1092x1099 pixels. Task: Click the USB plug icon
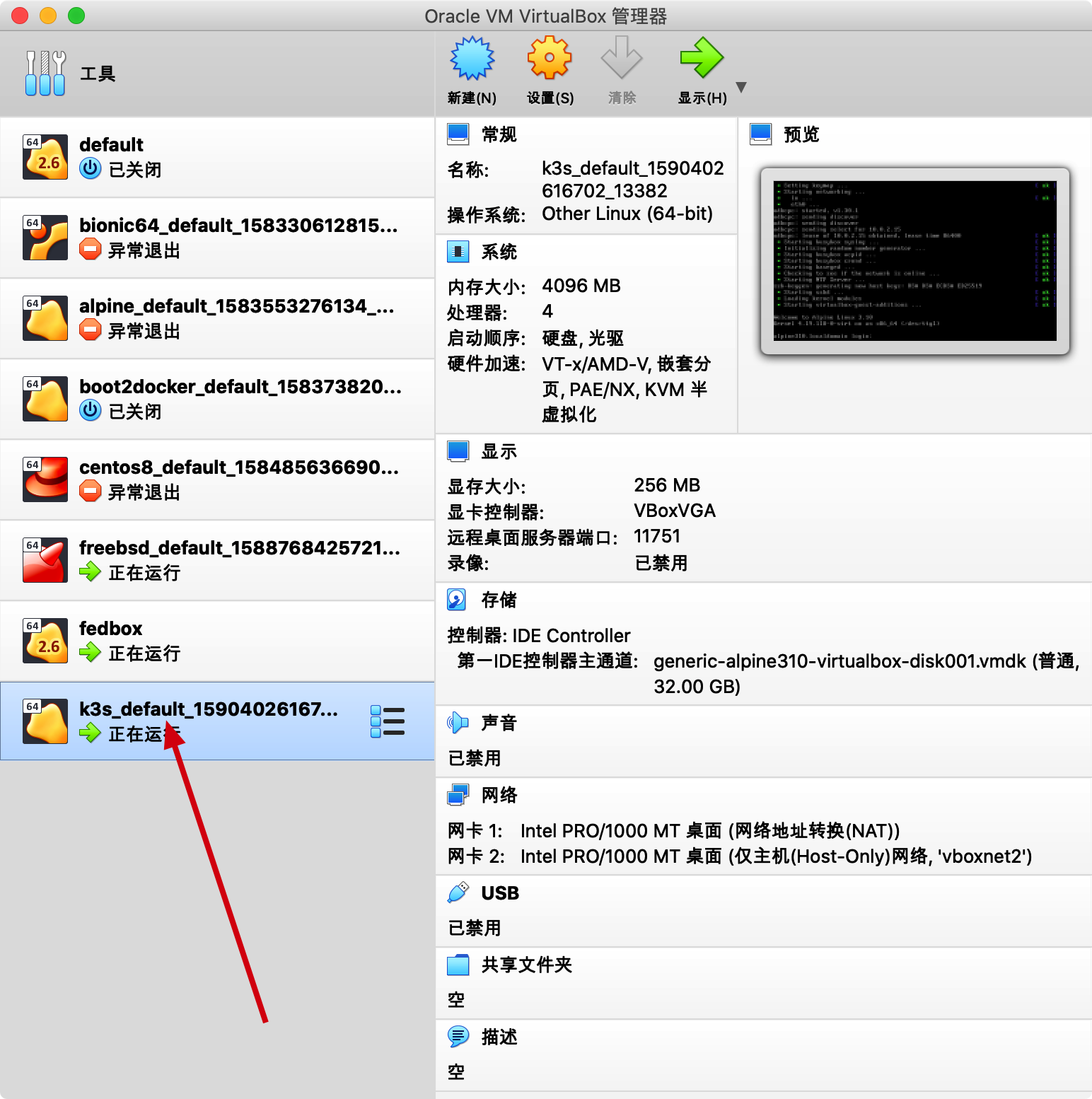[458, 892]
